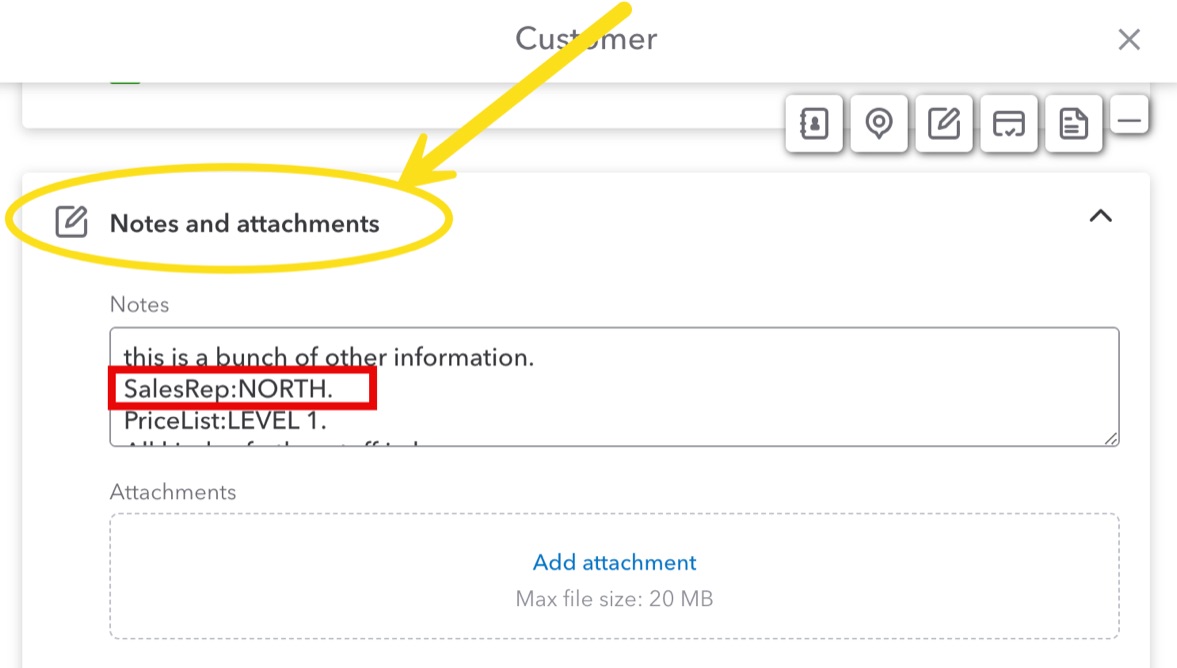Click the document page shortcut icon
1177x668 pixels.
[x=1074, y=124]
